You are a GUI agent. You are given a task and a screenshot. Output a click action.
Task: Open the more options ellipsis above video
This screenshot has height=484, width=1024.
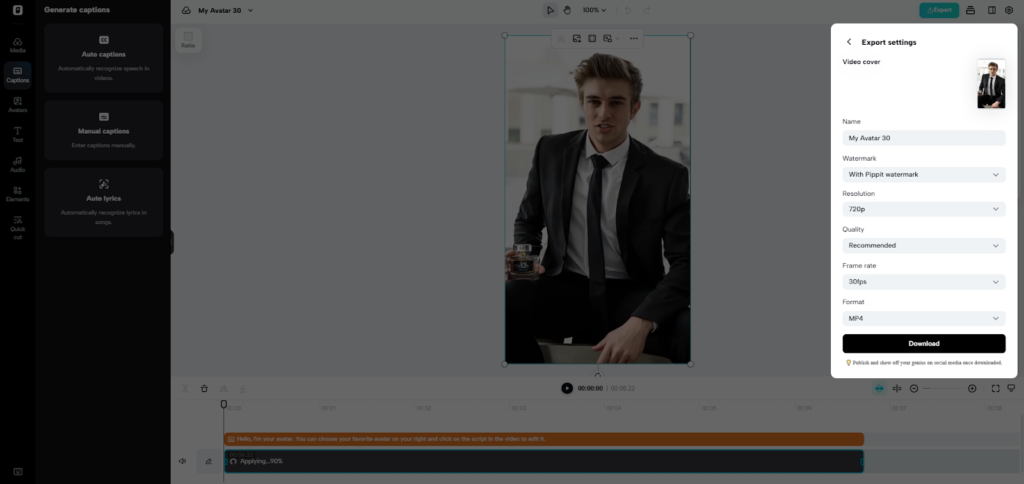633,39
